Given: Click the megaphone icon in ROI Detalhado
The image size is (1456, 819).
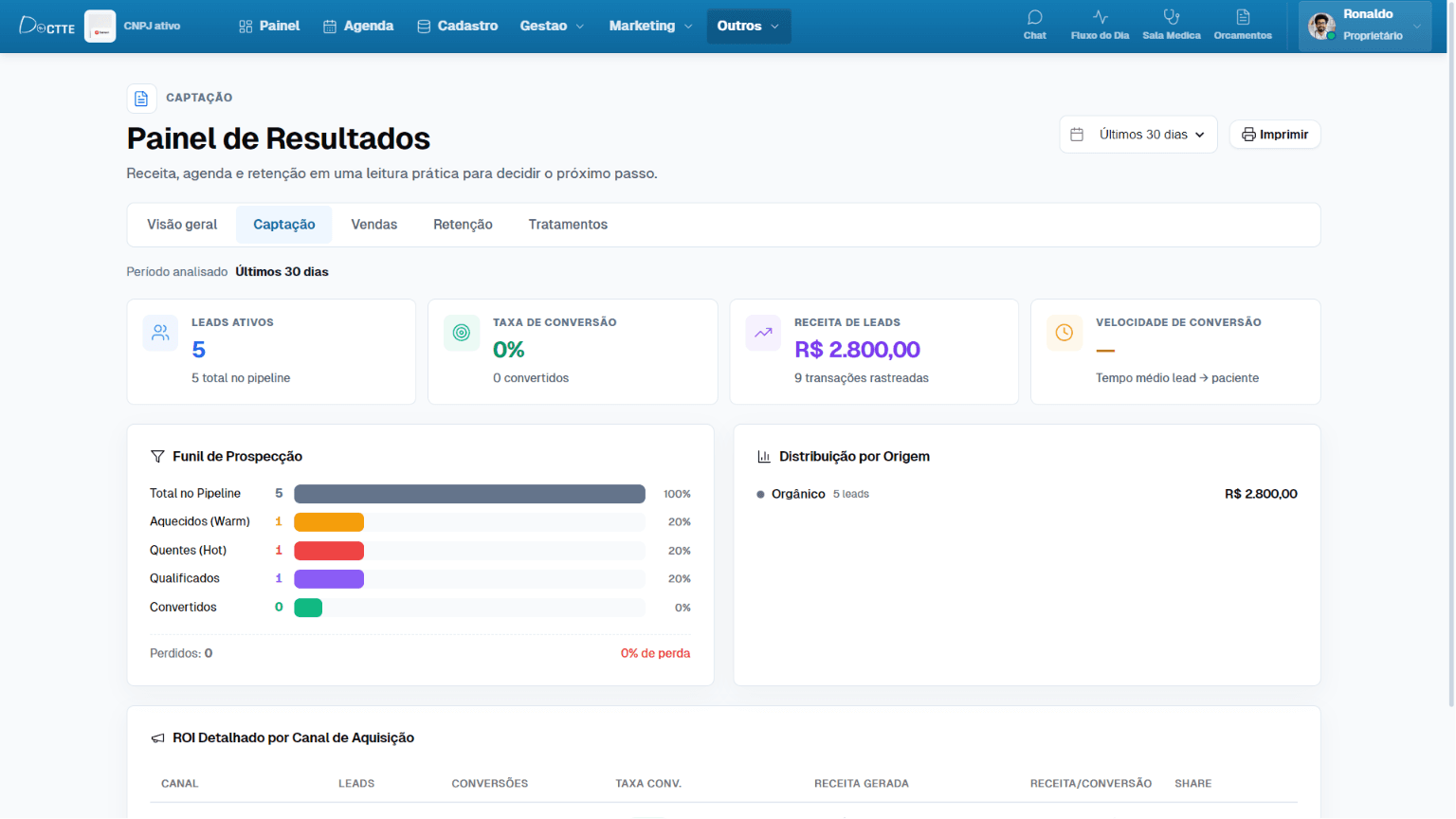Looking at the screenshot, I should (157, 738).
